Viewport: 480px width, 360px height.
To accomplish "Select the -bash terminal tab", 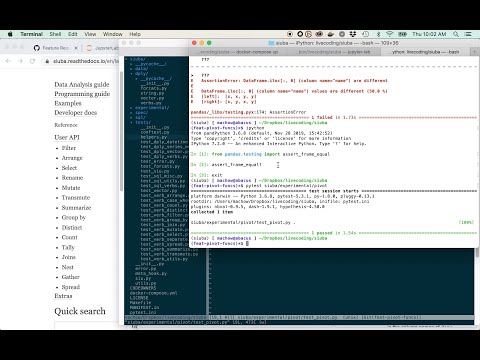I will 426,52.
